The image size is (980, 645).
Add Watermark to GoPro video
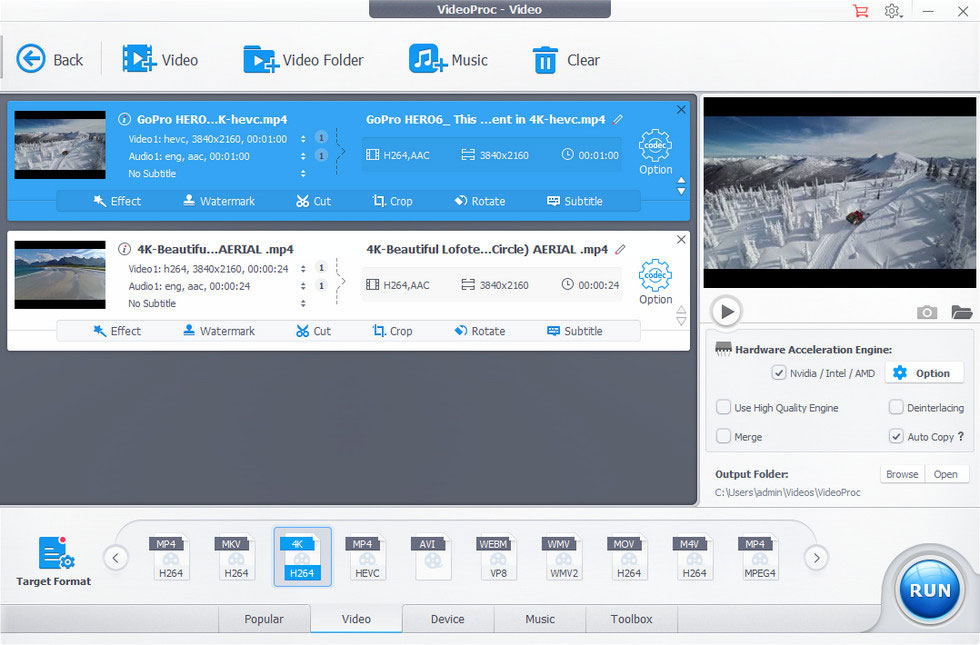coord(219,201)
